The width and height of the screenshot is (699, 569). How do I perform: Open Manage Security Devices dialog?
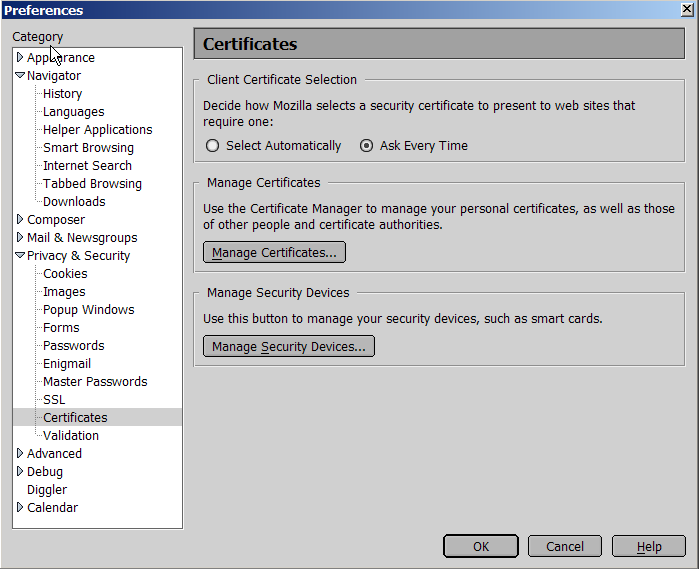289,346
